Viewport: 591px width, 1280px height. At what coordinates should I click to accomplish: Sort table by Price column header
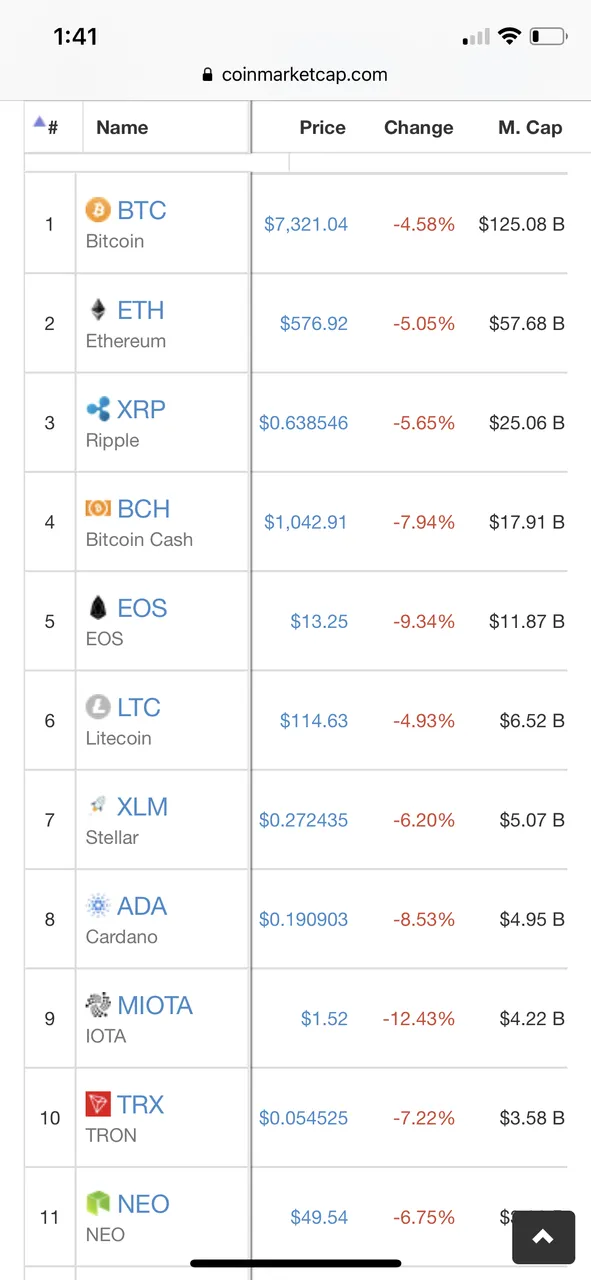click(x=322, y=128)
